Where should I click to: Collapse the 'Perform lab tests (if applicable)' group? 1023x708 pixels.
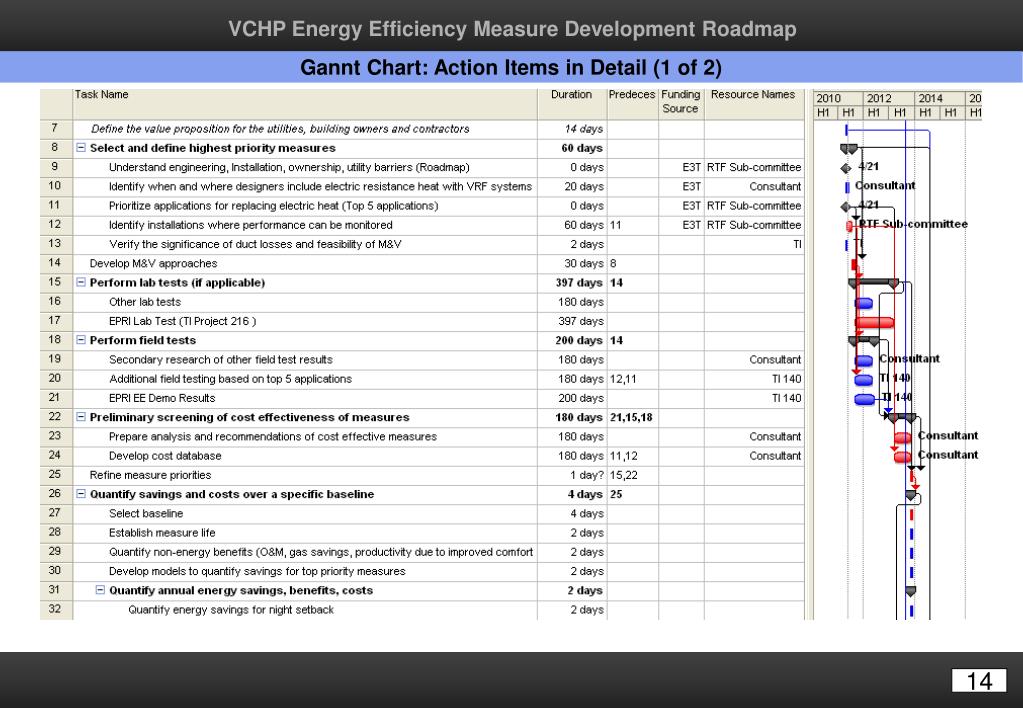(x=81, y=283)
